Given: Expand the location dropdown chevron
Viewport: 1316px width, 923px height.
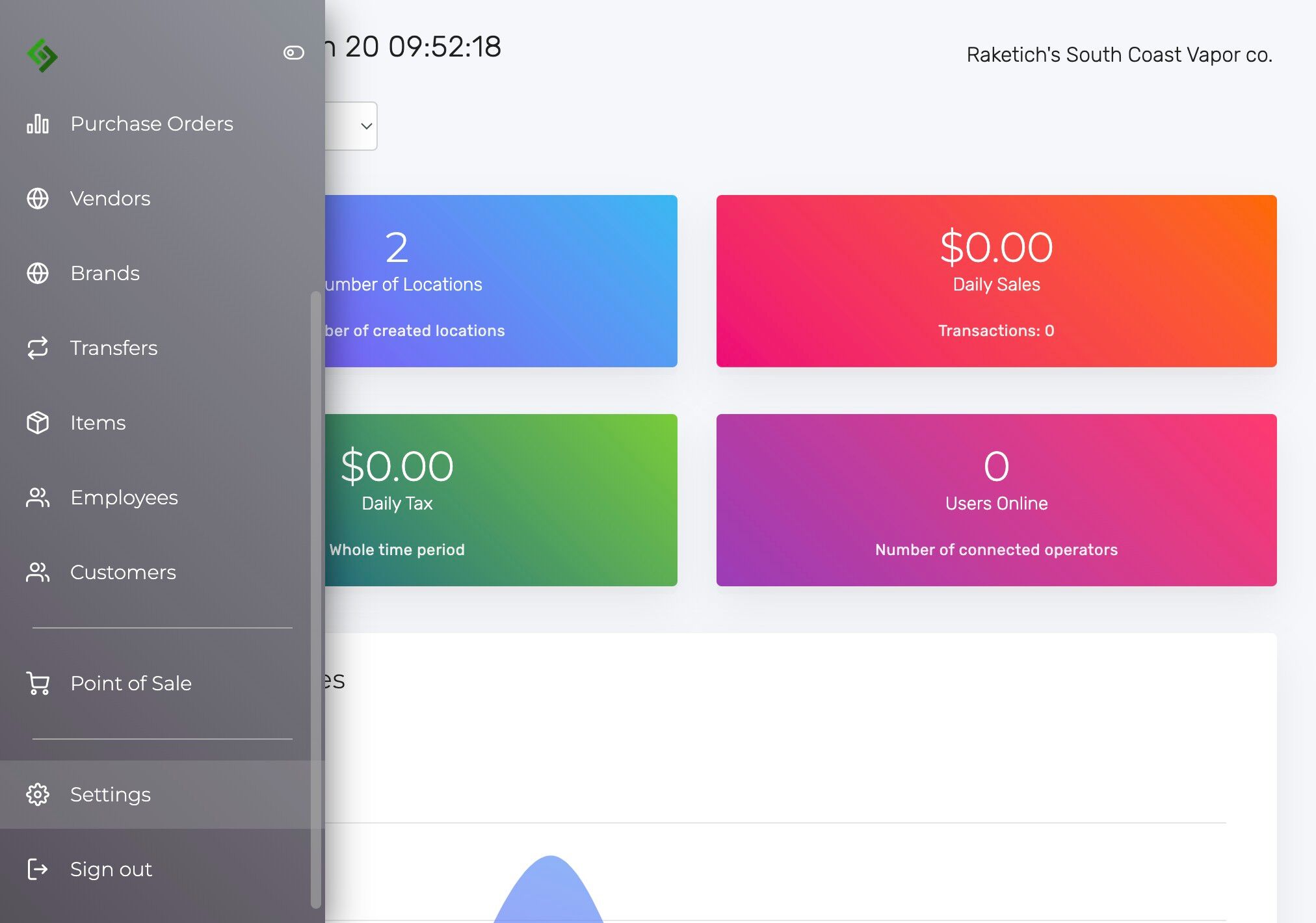Looking at the screenshot, I should pyautogui.click(x=367, y=126).
